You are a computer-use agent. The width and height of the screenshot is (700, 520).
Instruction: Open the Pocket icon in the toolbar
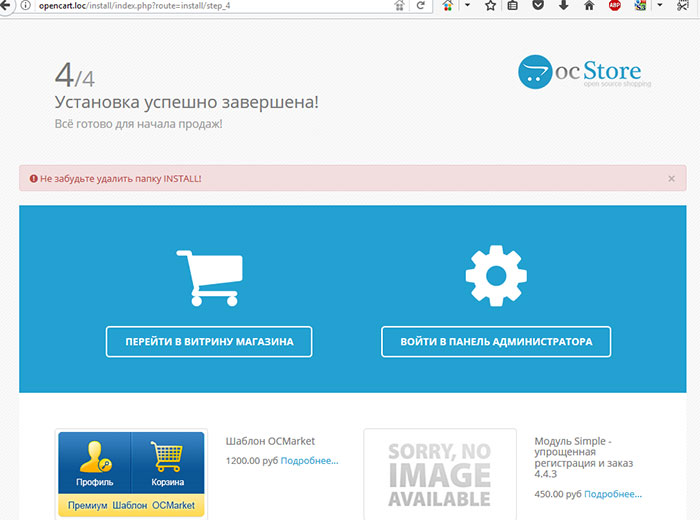(x=539, y=6)
